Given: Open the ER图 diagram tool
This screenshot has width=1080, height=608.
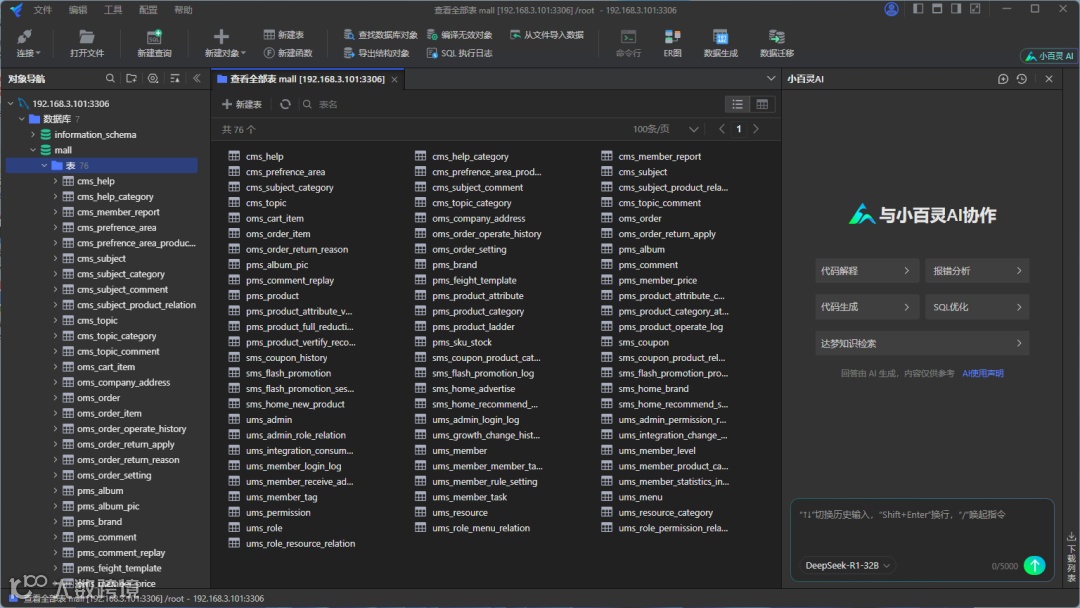Looking at the screenshot, I should pyautogui.click(x=672, y=43).
